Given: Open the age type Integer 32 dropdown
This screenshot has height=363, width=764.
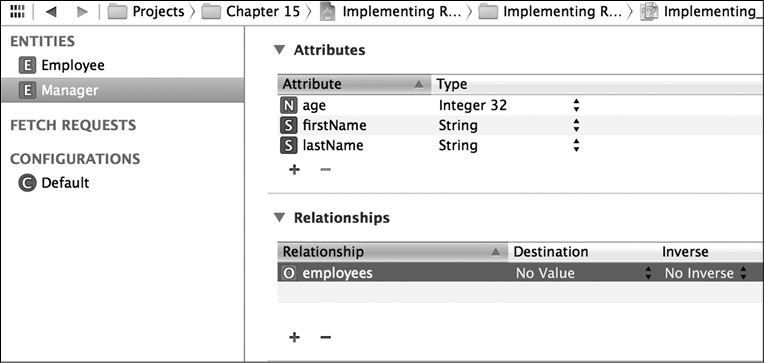Looking at the screenshot, I should (509, 105).
